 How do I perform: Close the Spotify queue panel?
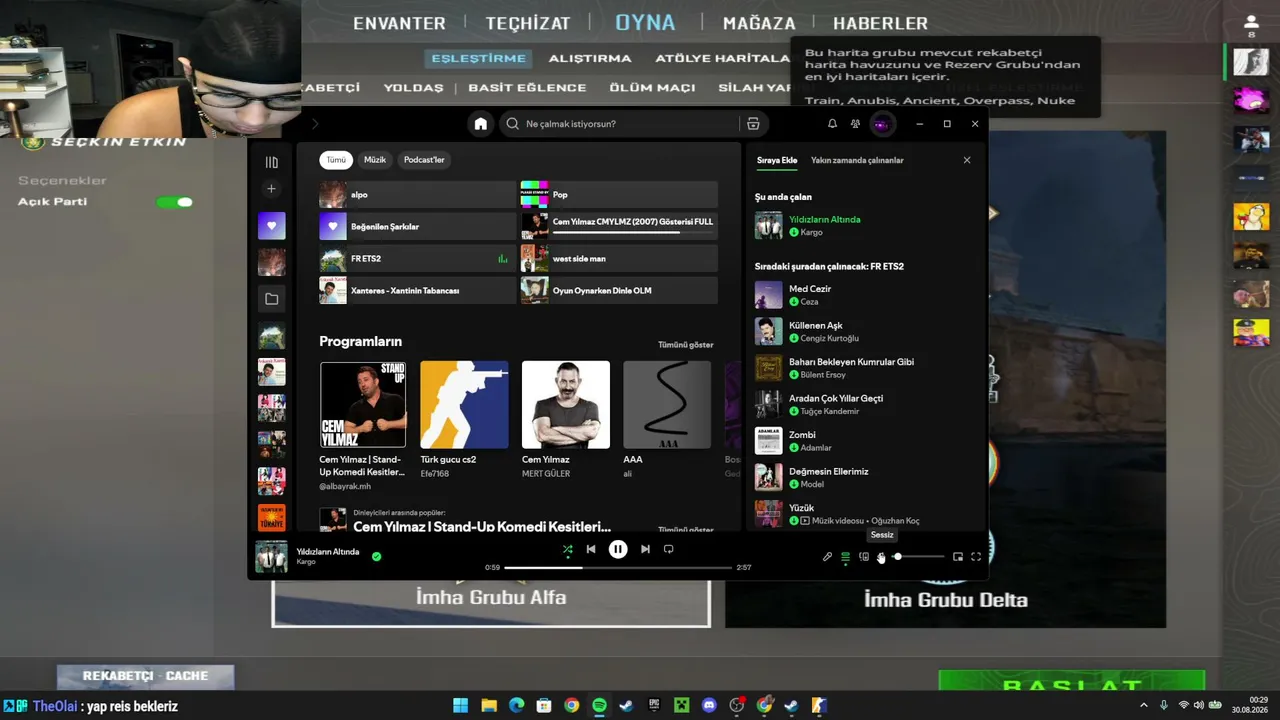tap(967, 160)
